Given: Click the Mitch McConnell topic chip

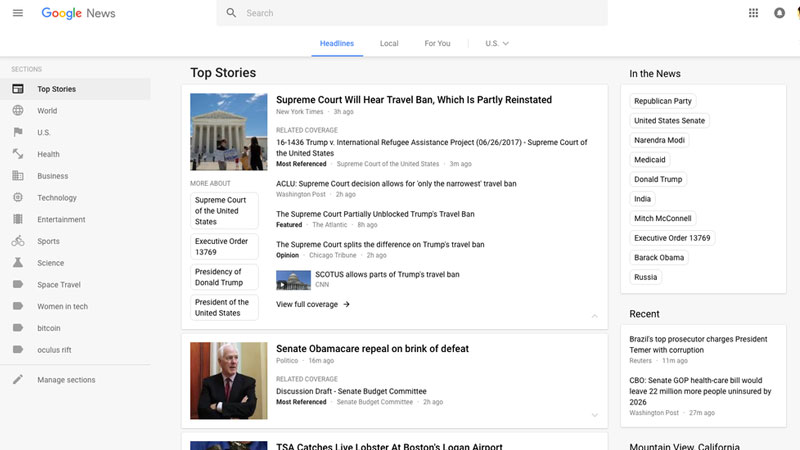Looking at the screenshot, I should coord(662,218).
